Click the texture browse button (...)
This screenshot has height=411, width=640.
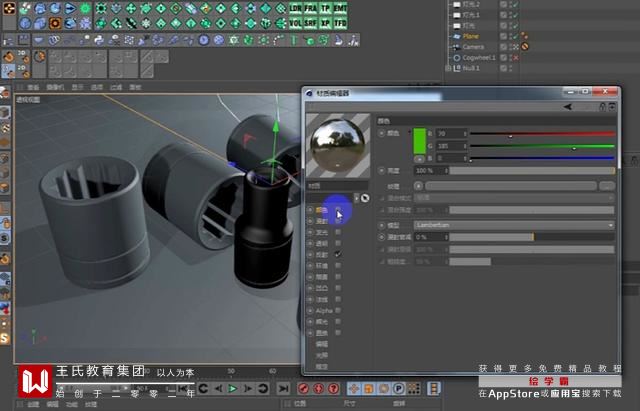click(x=606, y=186)
